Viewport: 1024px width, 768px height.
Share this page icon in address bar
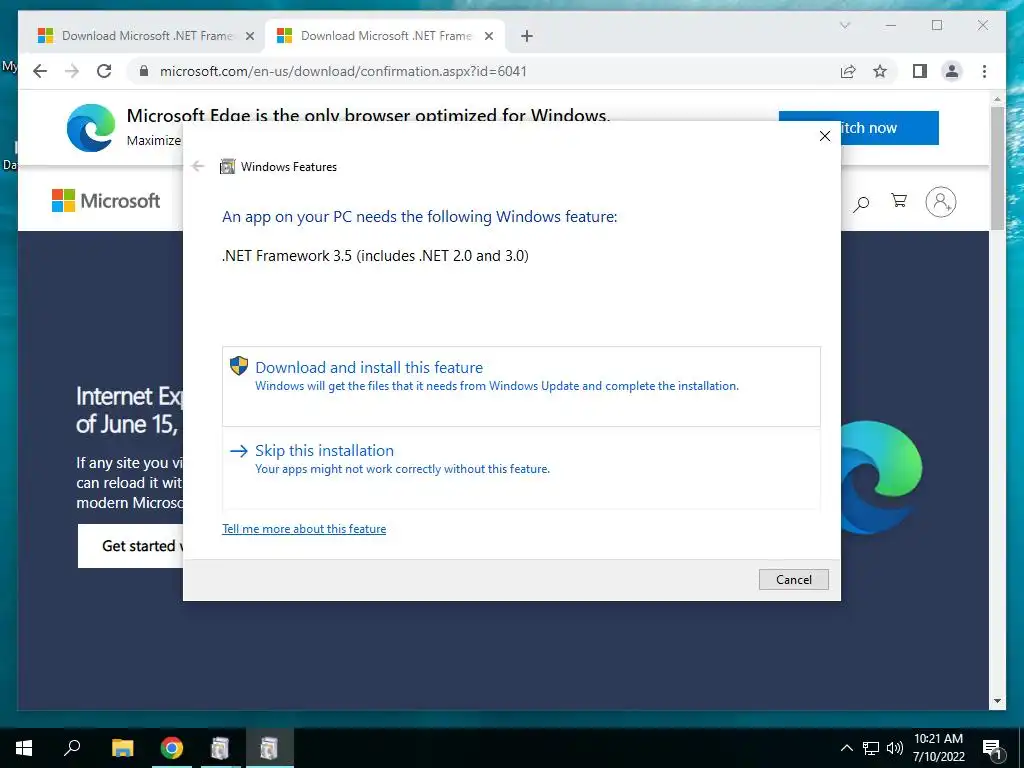(x=848, y=71)
